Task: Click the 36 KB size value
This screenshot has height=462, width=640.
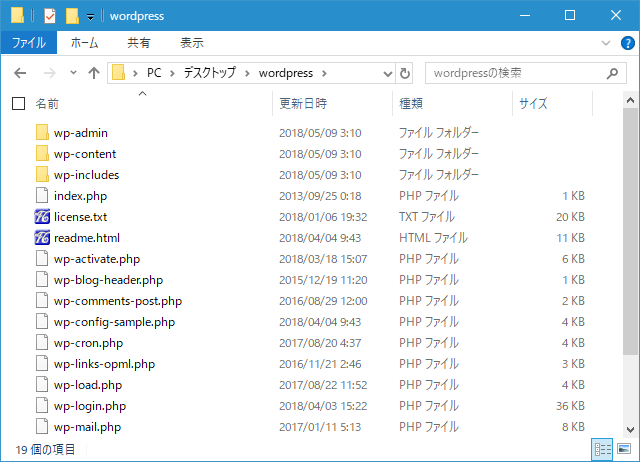Action: tap(570, 406)
